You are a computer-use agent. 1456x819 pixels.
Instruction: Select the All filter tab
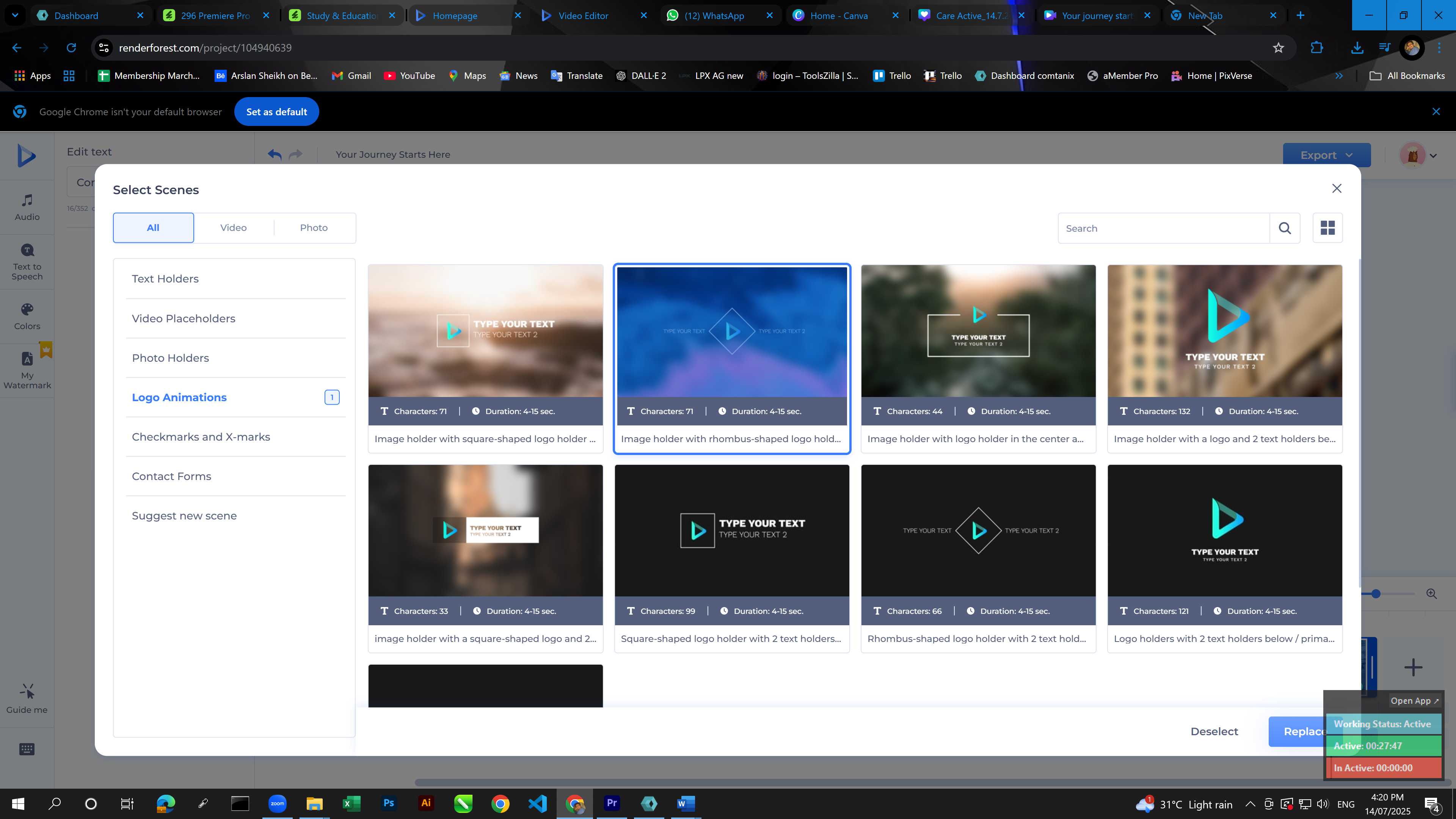[153, 228]
